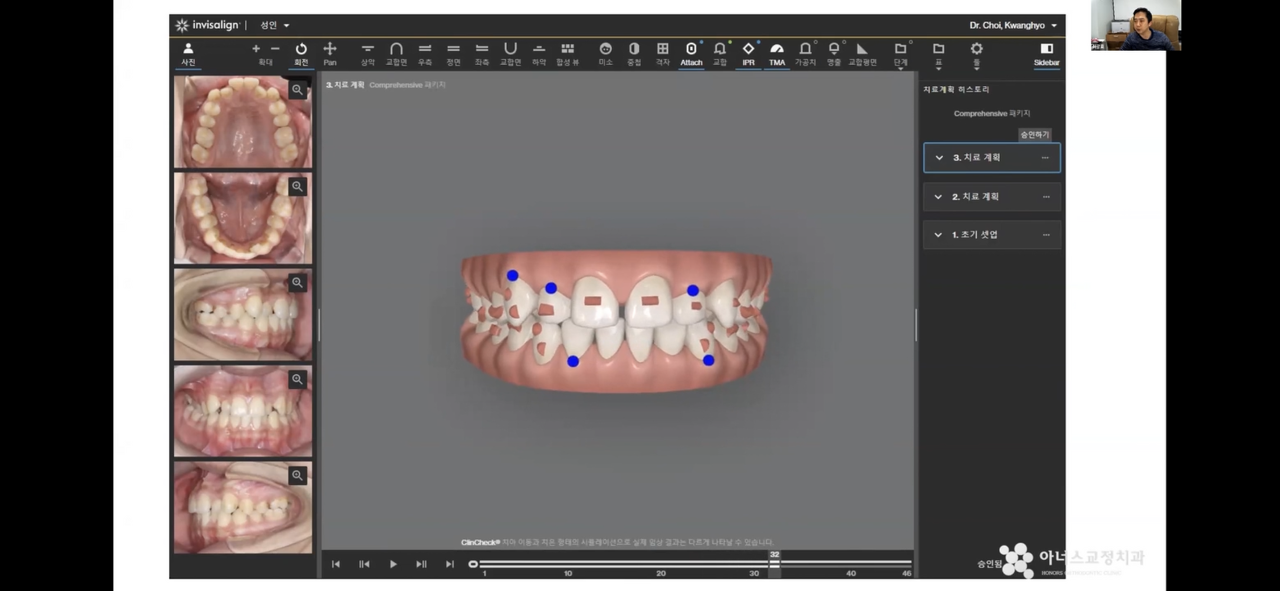1280x591 pixels.
Task: Select the 2. 치료 계획 history item
Action: [x=992, y=197]
